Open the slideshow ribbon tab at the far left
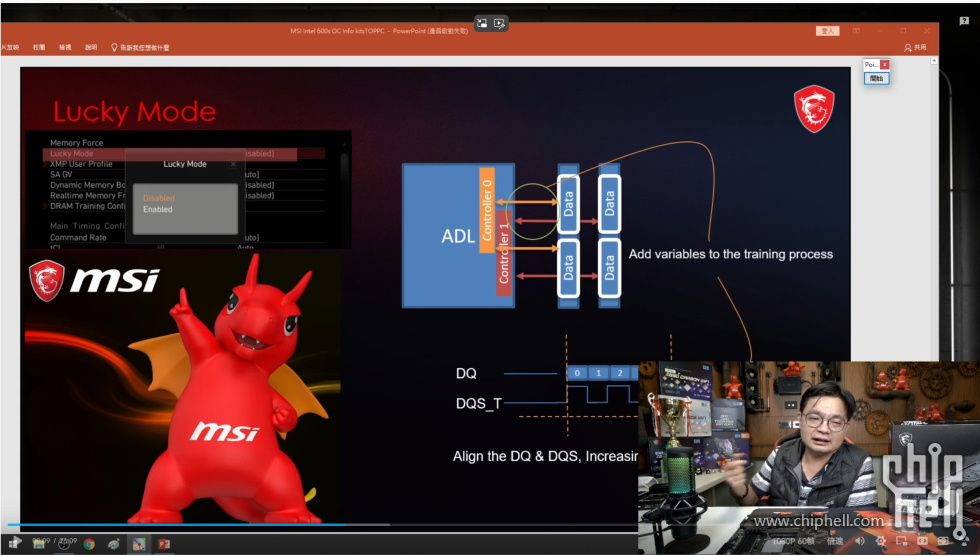Image resolution: width=980 pixels, height=556 pixels. pyautogui.click(x=10, y=47)
